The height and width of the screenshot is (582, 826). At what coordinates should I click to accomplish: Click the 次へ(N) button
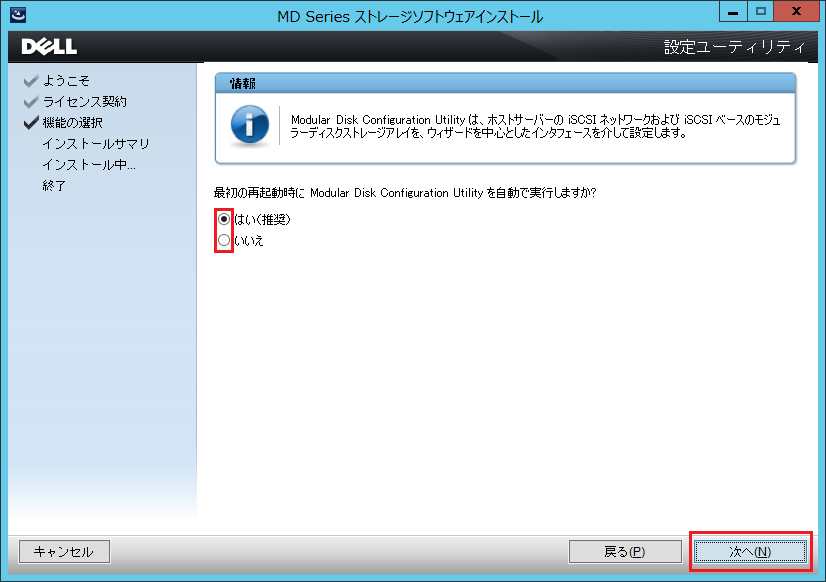tap(750, 551)
